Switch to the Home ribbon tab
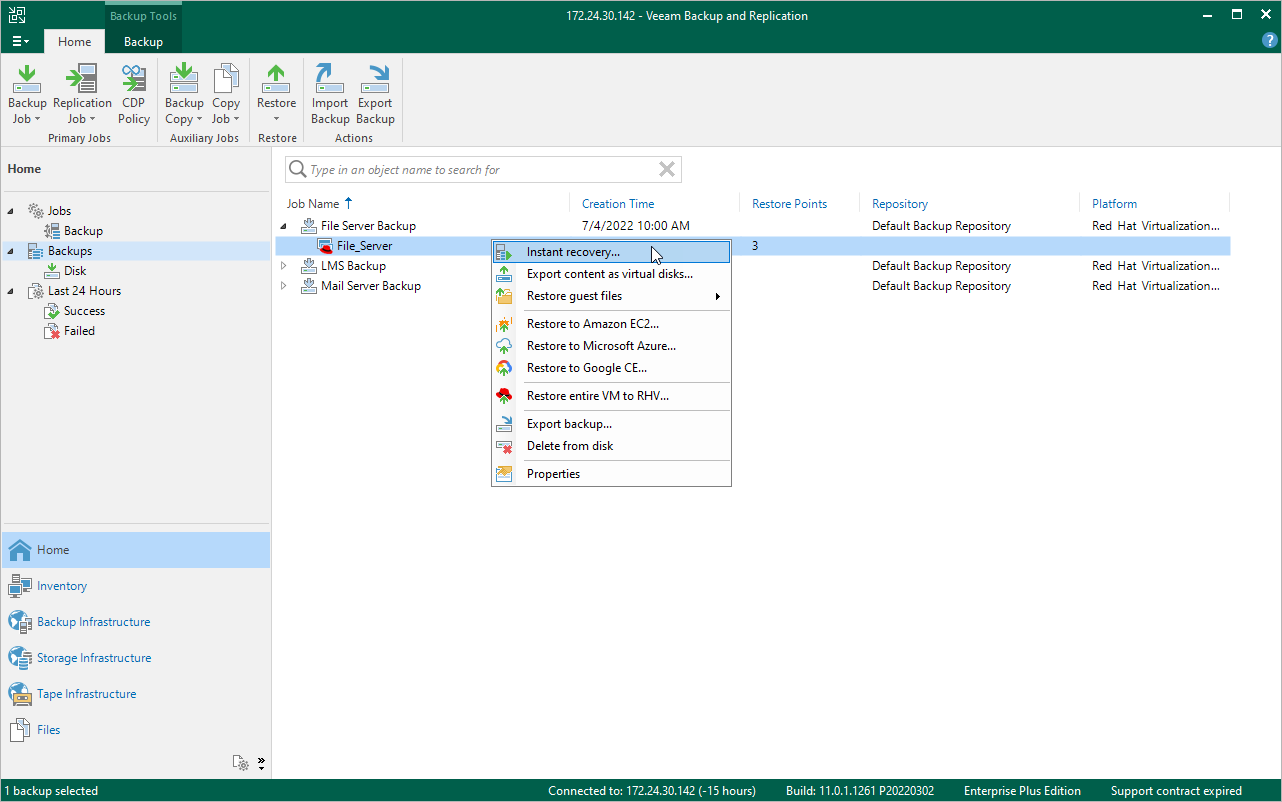The image size is (1282, 802). point(75,41)
